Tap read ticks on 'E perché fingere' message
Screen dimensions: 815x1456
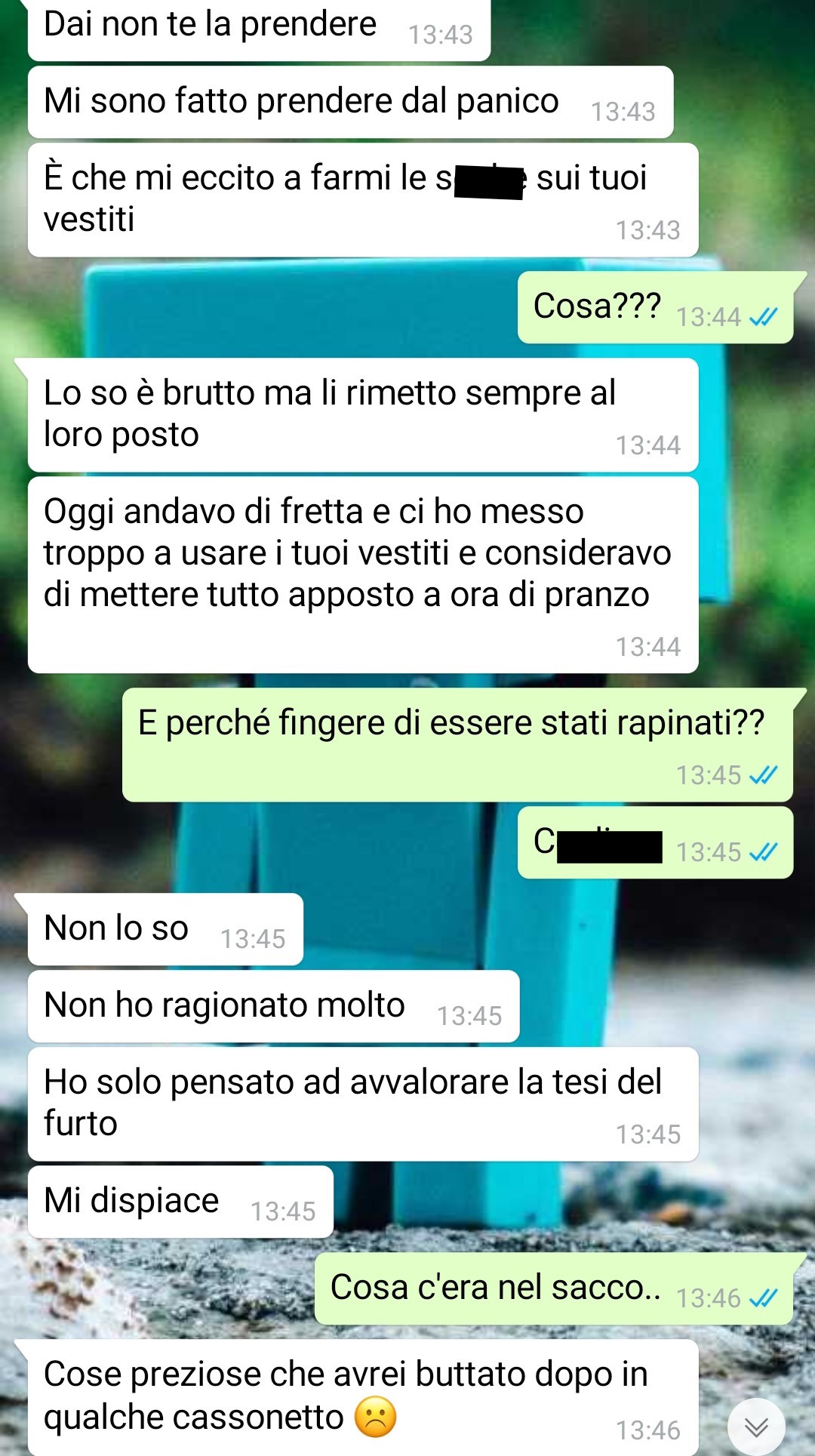point(763,775)
